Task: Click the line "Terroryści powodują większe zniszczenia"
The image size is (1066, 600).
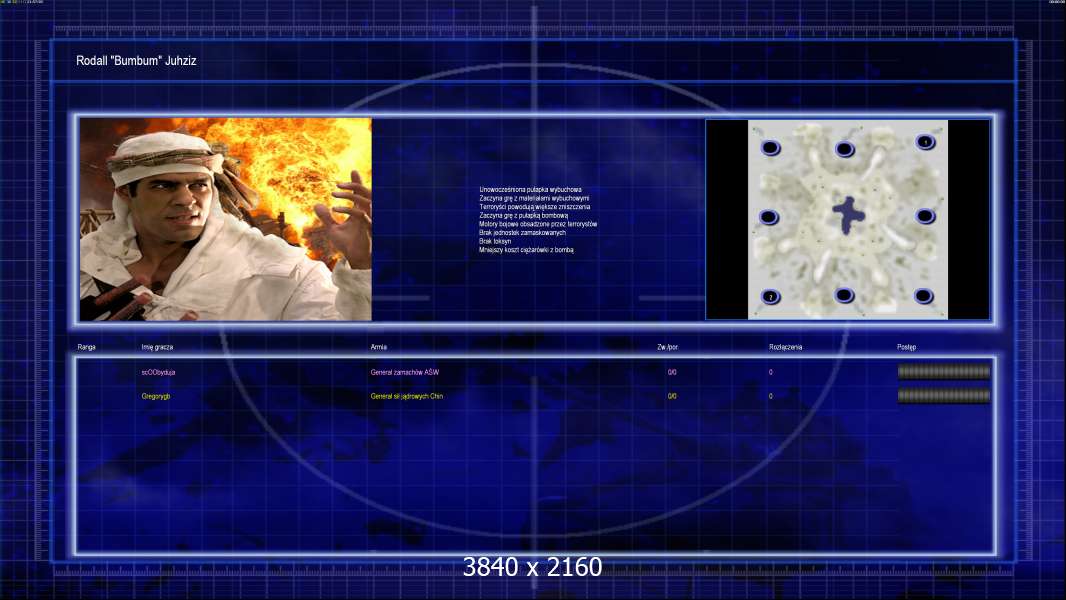Action: pyautogui.click(x=534, y=207)
